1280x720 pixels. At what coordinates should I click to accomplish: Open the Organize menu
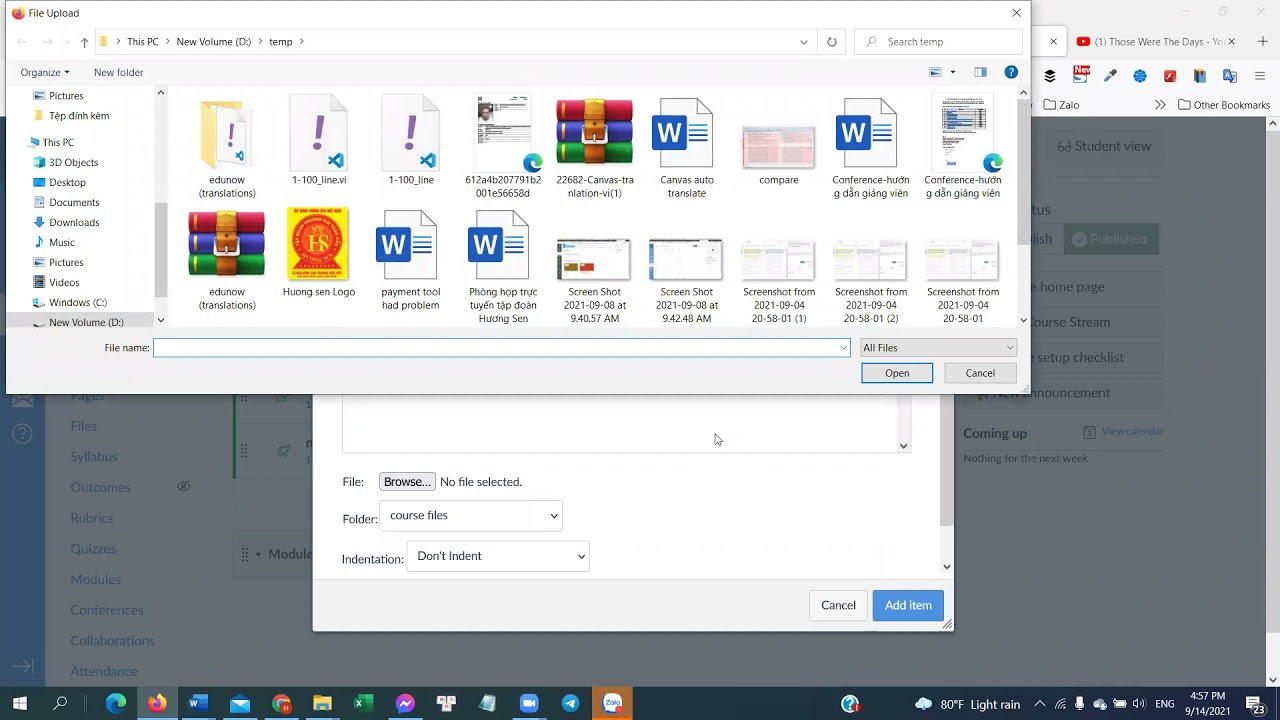click(45, 72)
